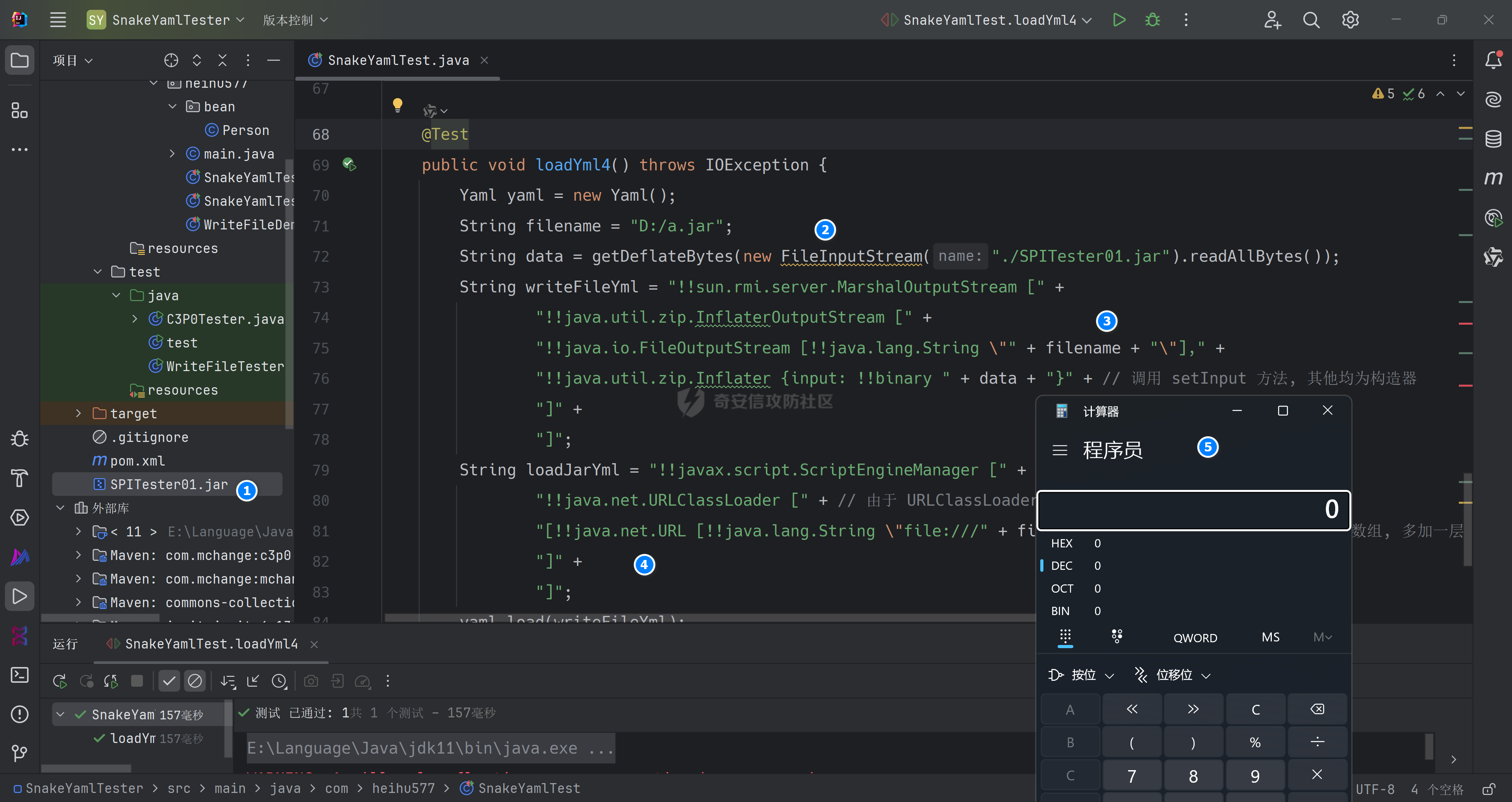This screenshot has width=1512, height=802.
Task: Start debugging with the bug icon
Action: [x=1153, y=20]
